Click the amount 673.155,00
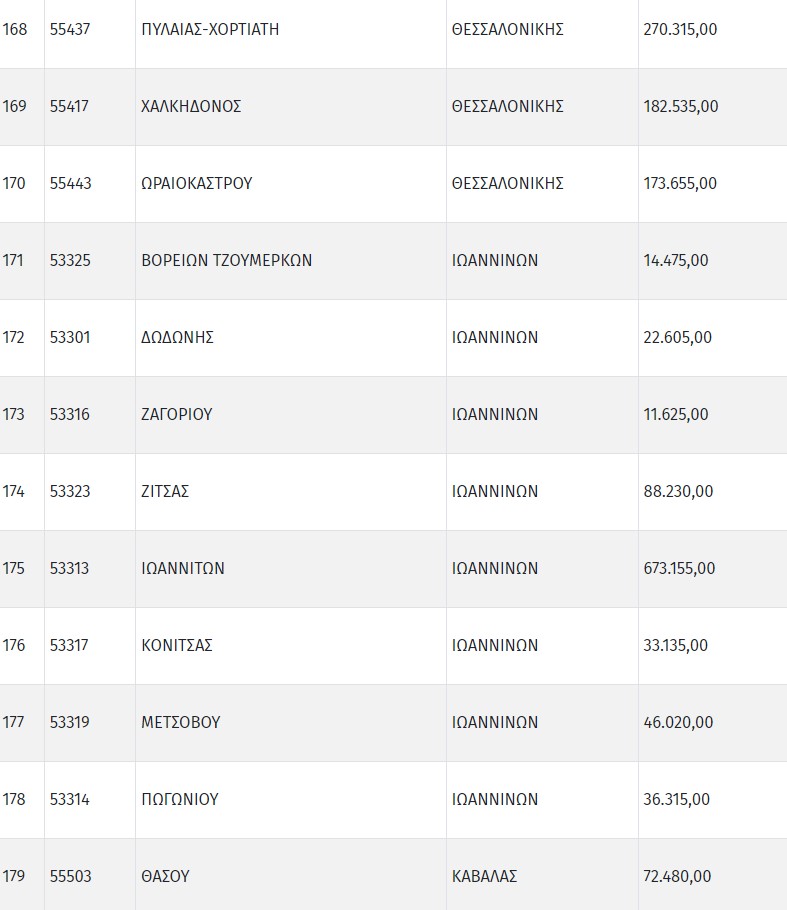787x910 pixels. point(679,568)
